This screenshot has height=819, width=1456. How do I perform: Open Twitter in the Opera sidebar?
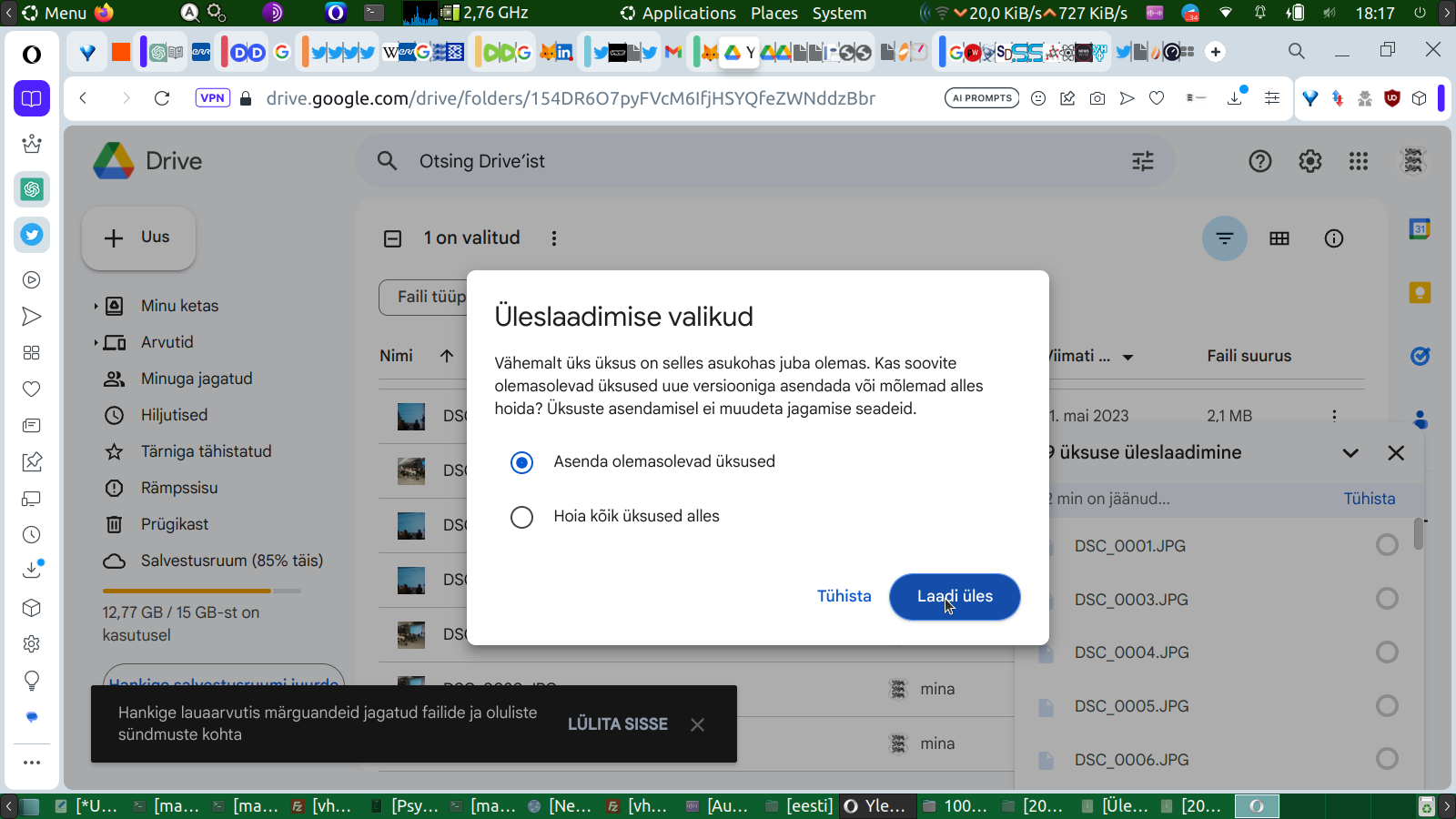(32, 235)
